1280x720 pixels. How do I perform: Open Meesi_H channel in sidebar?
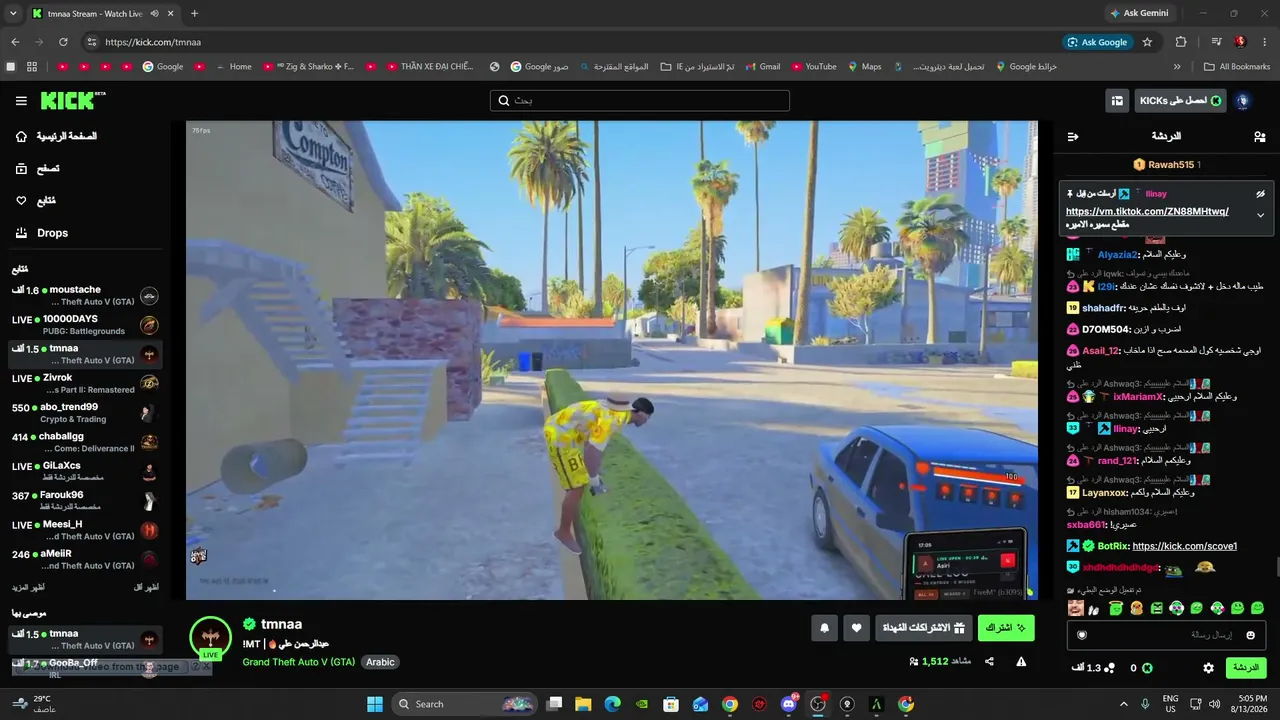(x=85, y=530)
